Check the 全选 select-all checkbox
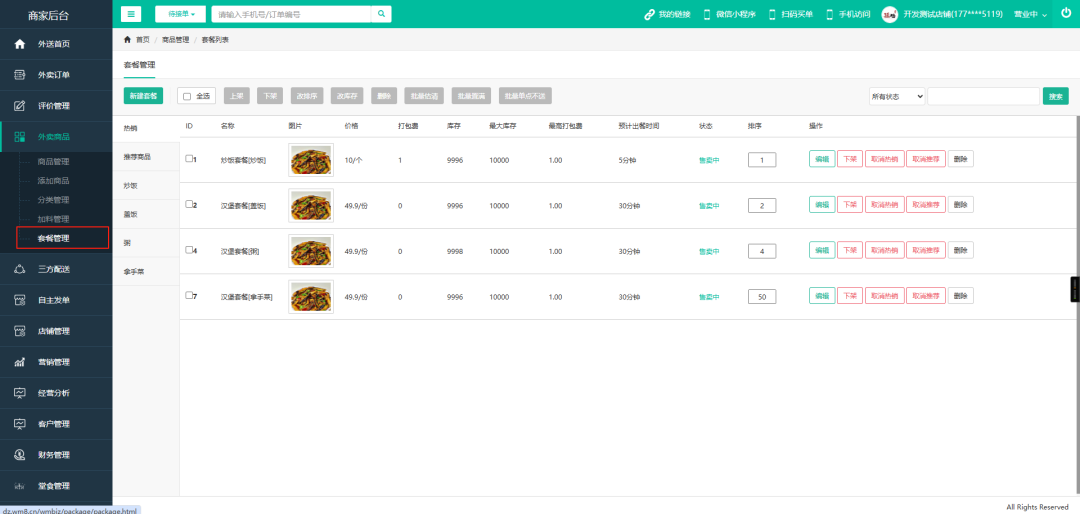 [x=187, y=96]
